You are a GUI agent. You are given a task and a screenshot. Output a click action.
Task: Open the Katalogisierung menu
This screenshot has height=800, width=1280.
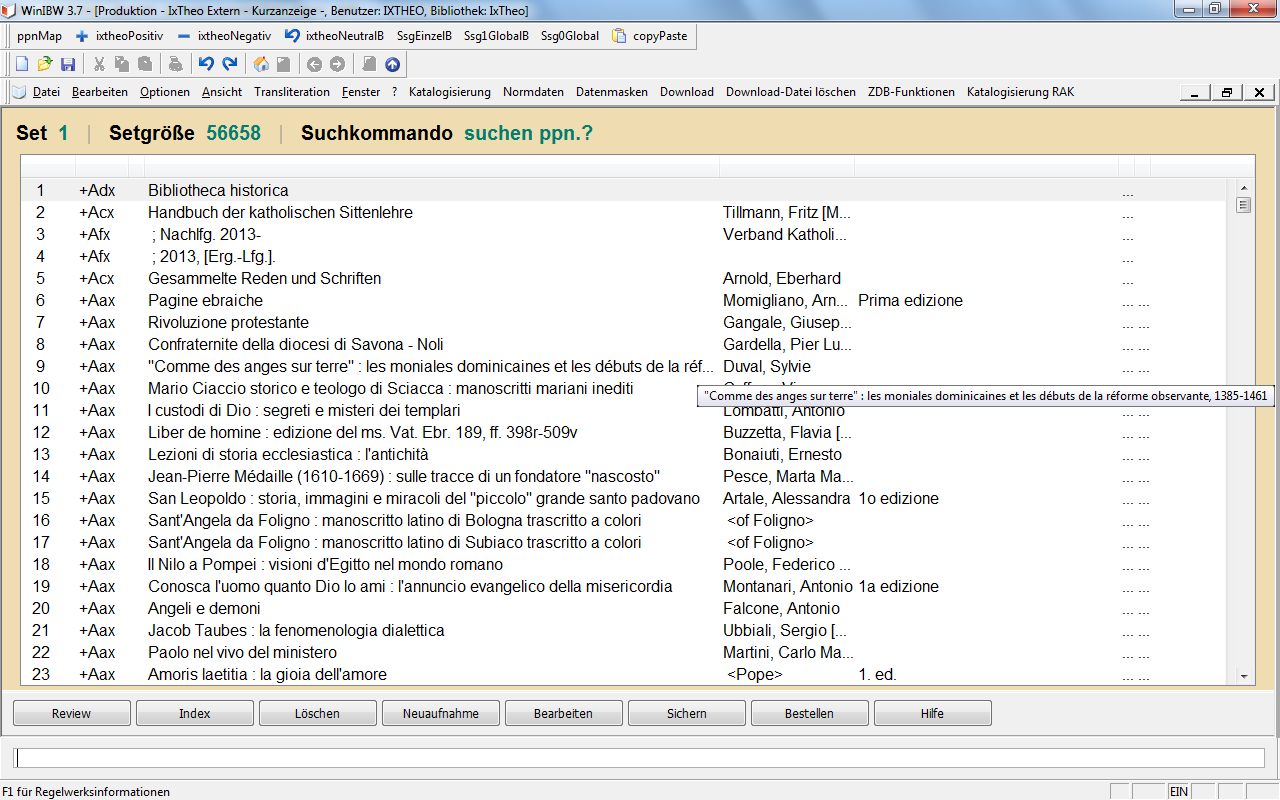coord(450,92)
